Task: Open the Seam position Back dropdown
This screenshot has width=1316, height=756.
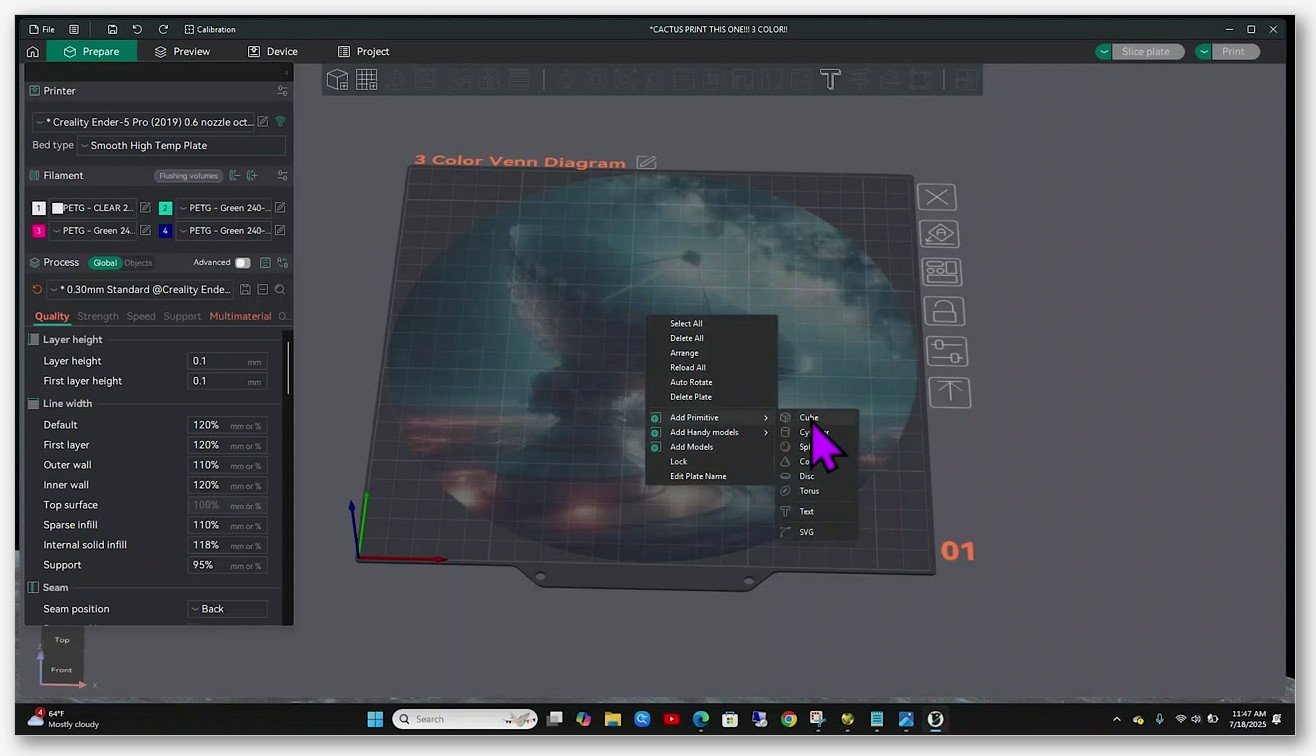Action: [227, 609]
